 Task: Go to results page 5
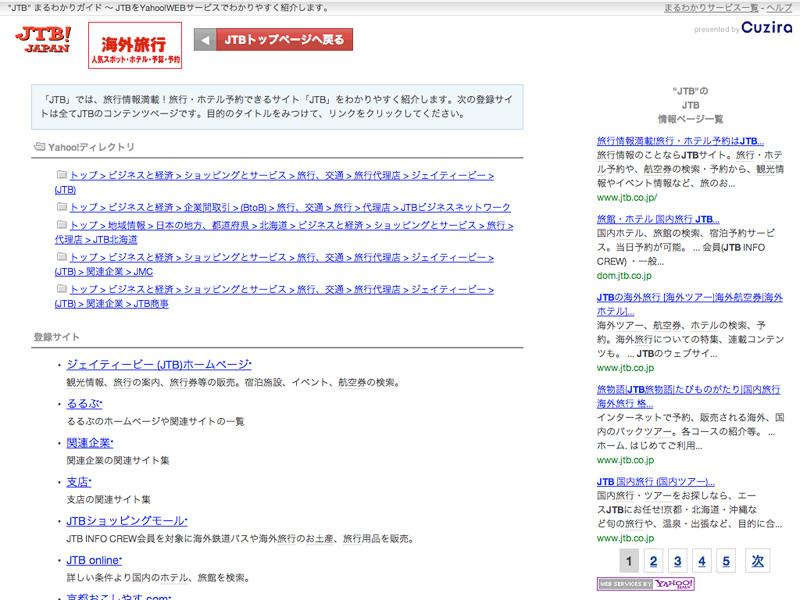pyautogui.click(x=726, y=561)
